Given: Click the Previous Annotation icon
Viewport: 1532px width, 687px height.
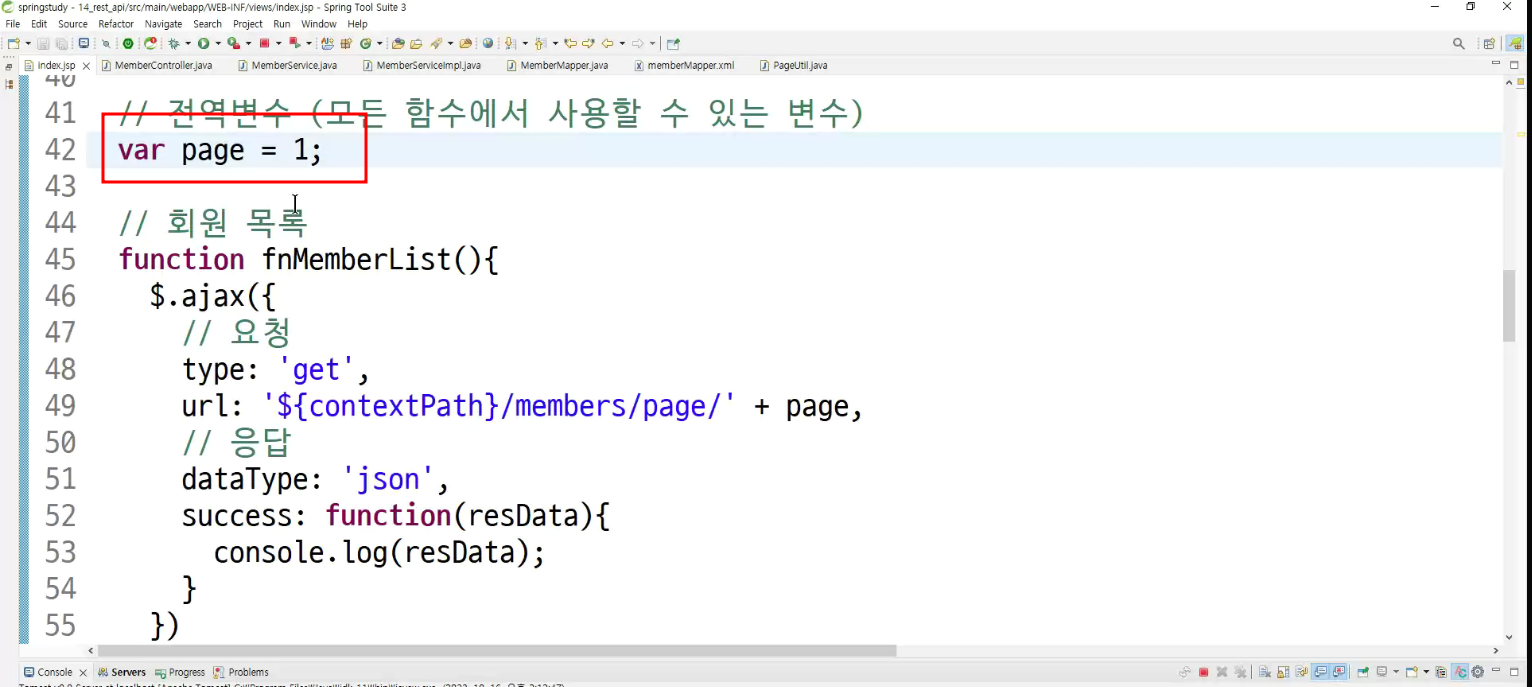Looking at the screenshot, I should [540, 44].
